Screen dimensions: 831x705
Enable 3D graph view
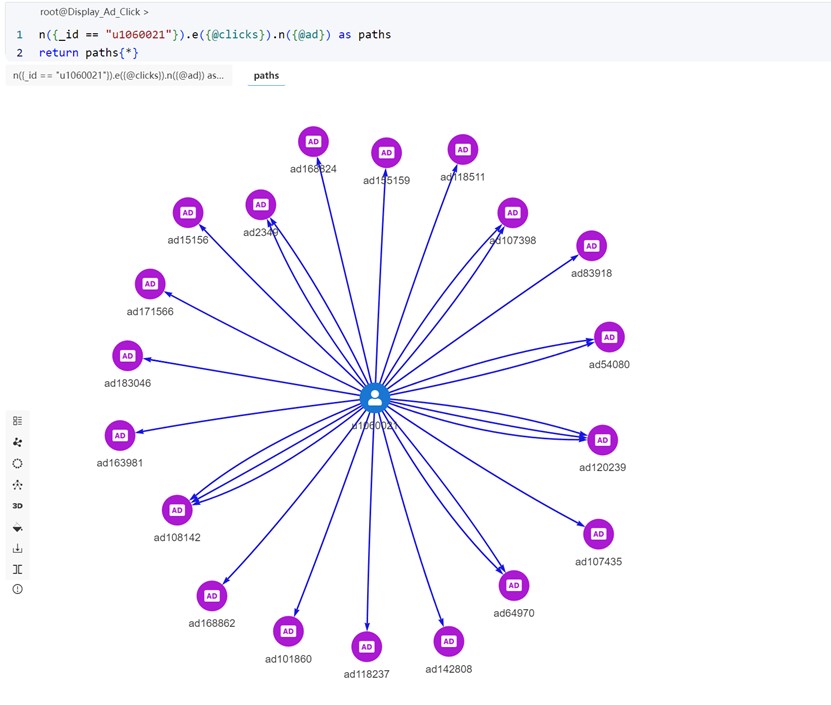pyautogui.click(x=17, y=506)
